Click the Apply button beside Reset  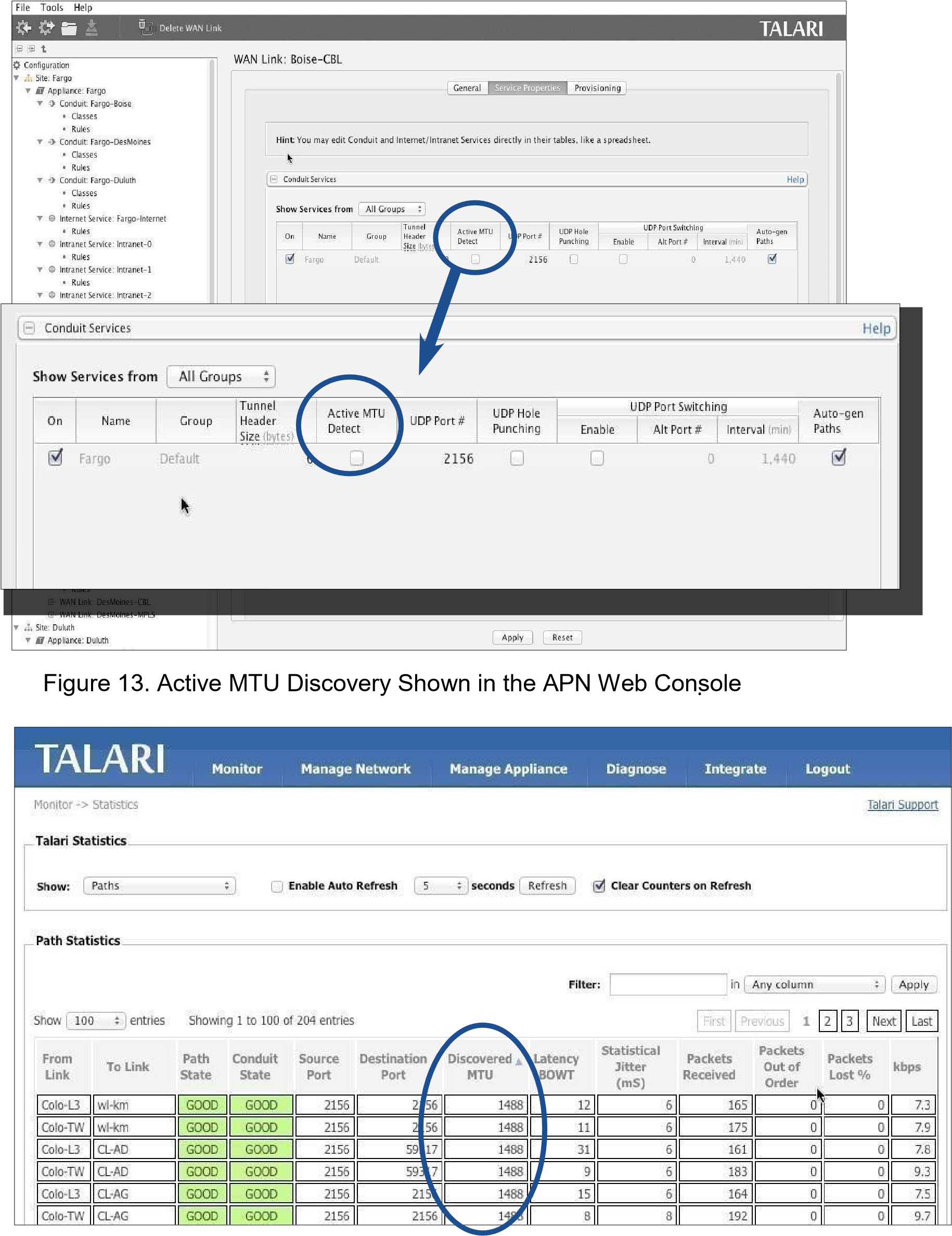512,637
